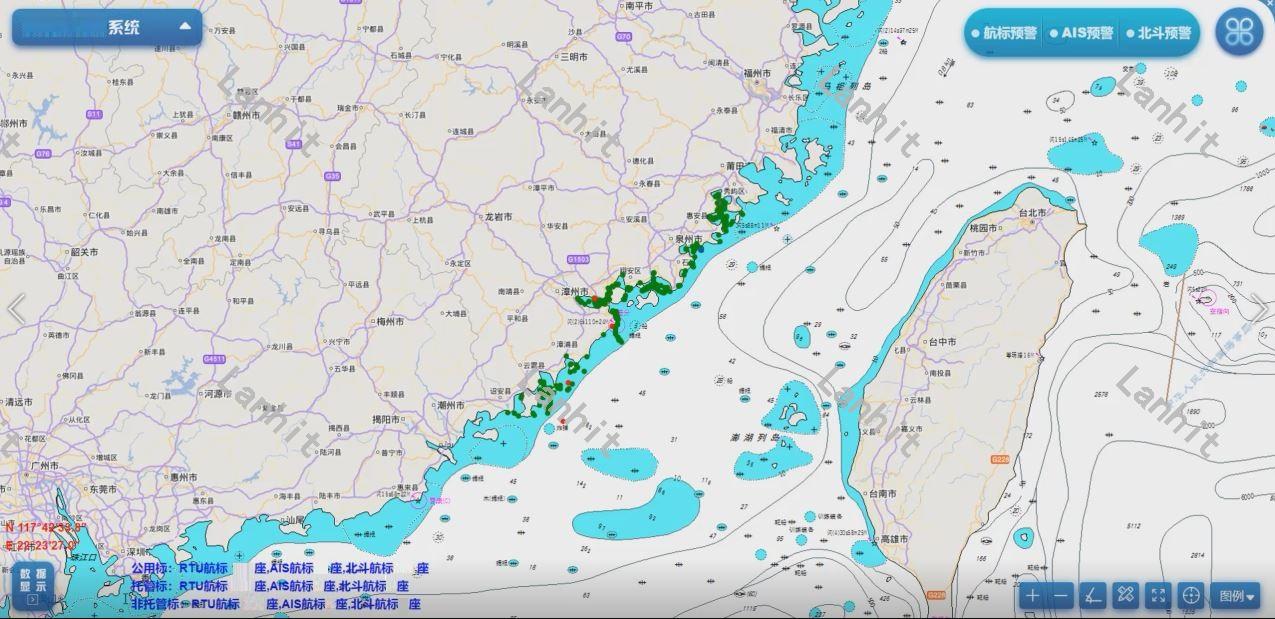Click the crosshair locate target icon

(1191, 596)
